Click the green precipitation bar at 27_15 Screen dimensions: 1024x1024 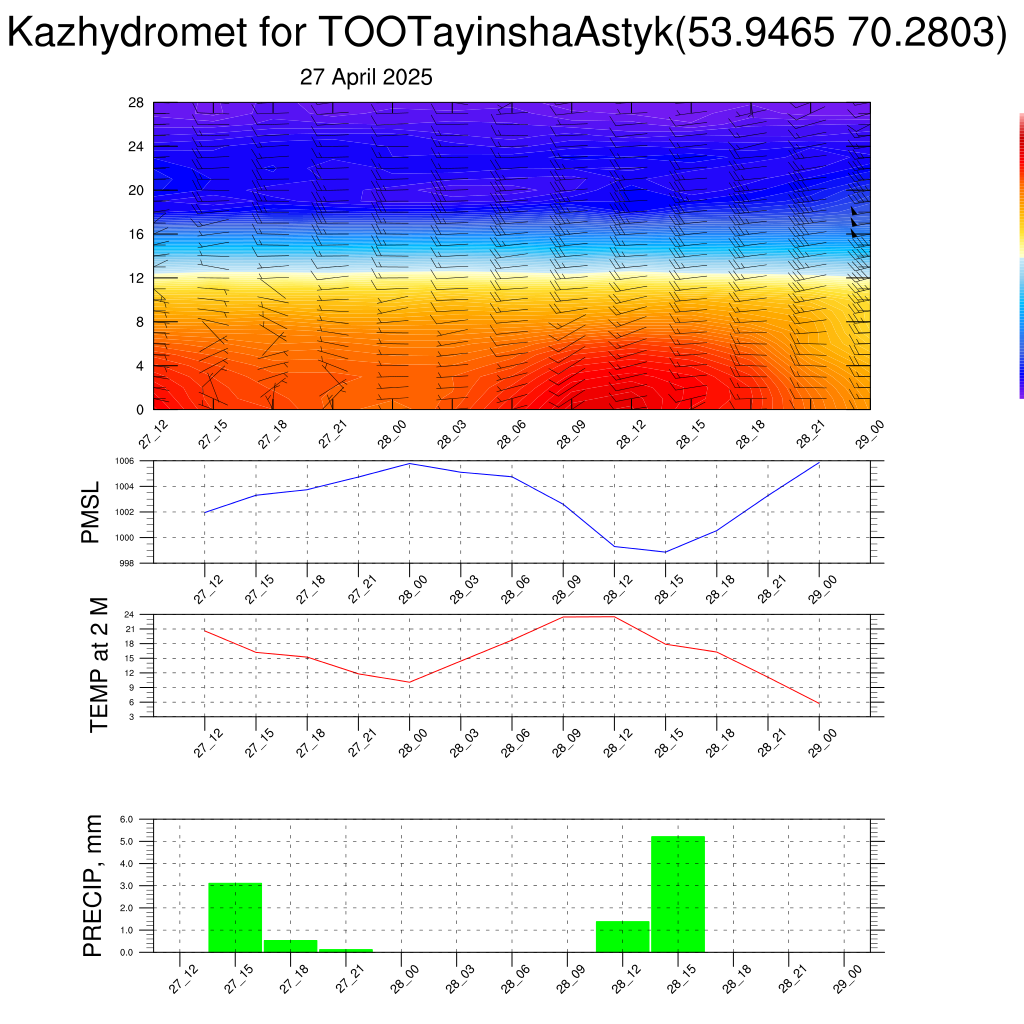click(x=235, y=918)
